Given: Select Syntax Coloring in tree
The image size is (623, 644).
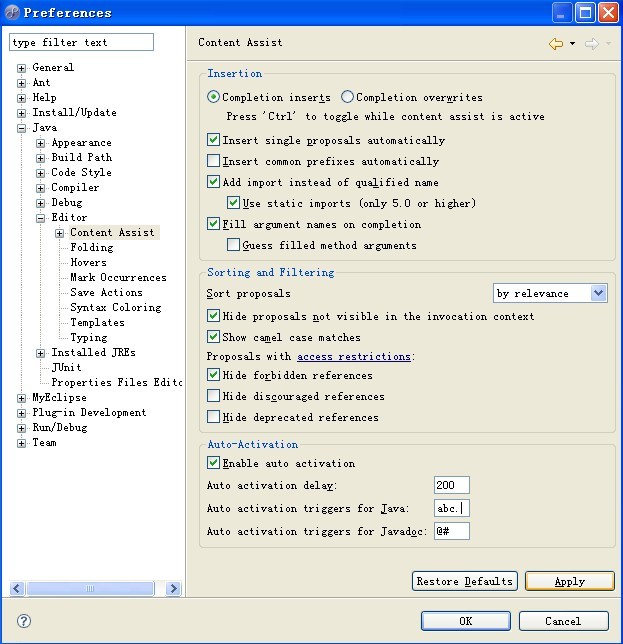Looking at the screenshot, I should coord(116,307).
